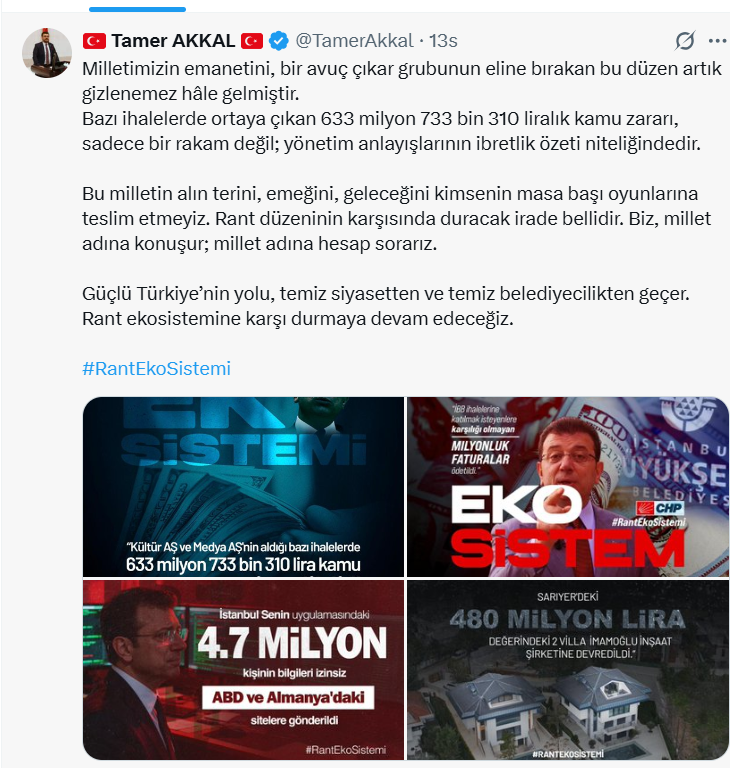The image size is (730, 768).
Task: Click the white ABD ve Almanya'daki label
Action: click(x=288, y=697)
